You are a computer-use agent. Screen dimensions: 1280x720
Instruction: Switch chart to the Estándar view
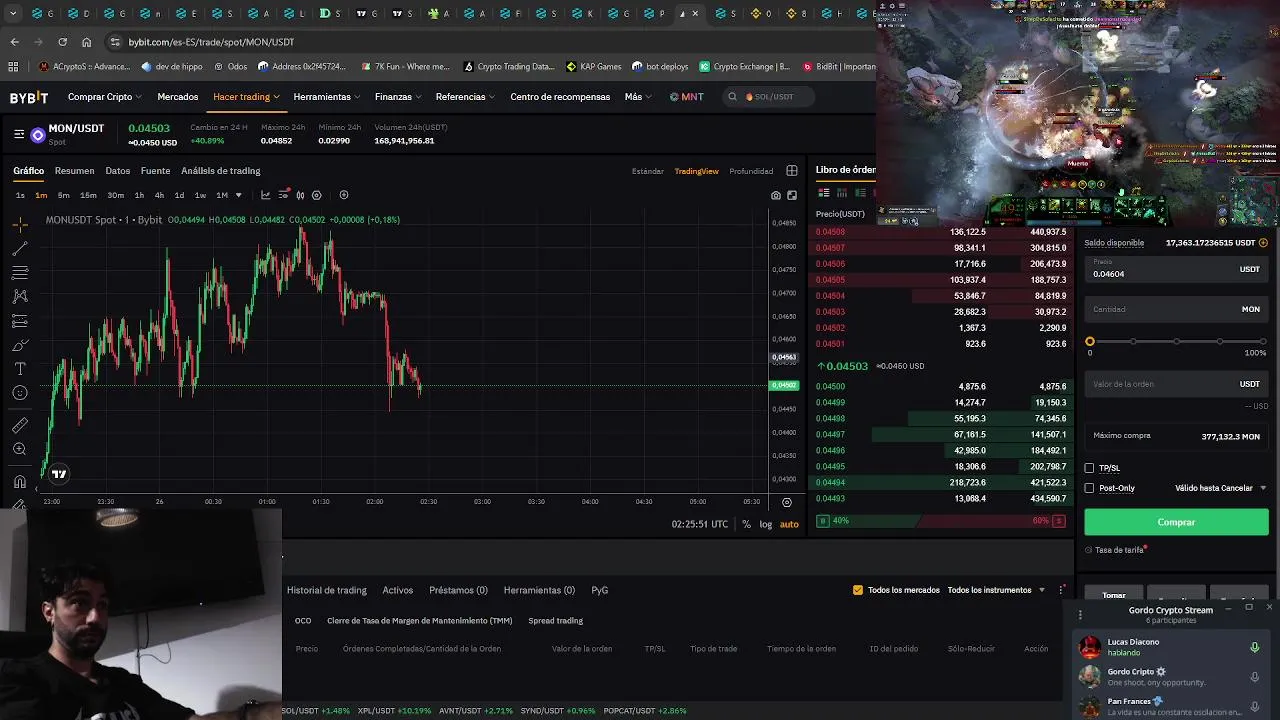pyautogui.click(x=647, y=171)
